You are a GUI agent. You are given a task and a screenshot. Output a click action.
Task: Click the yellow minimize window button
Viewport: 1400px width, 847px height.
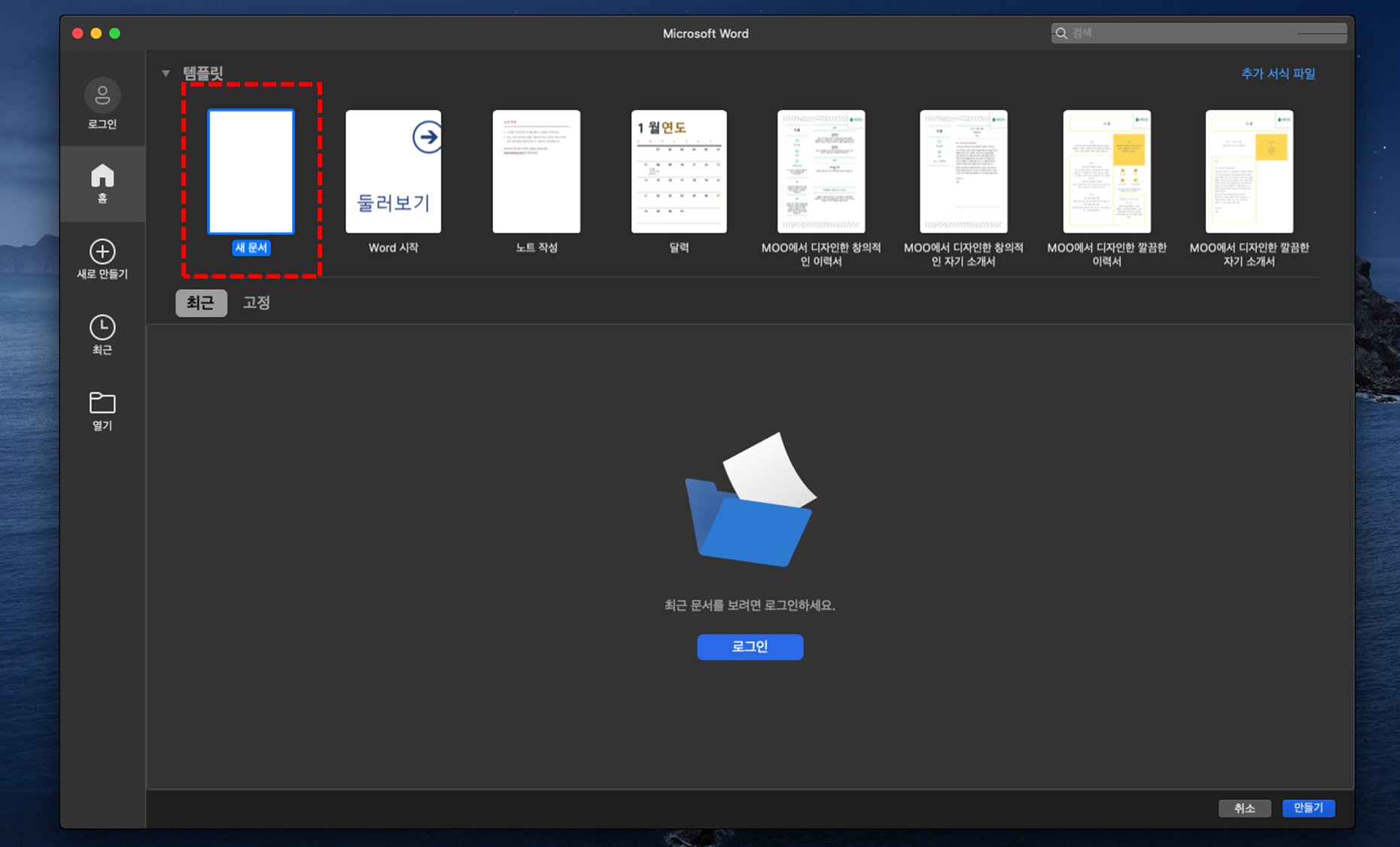click(96, 33)
